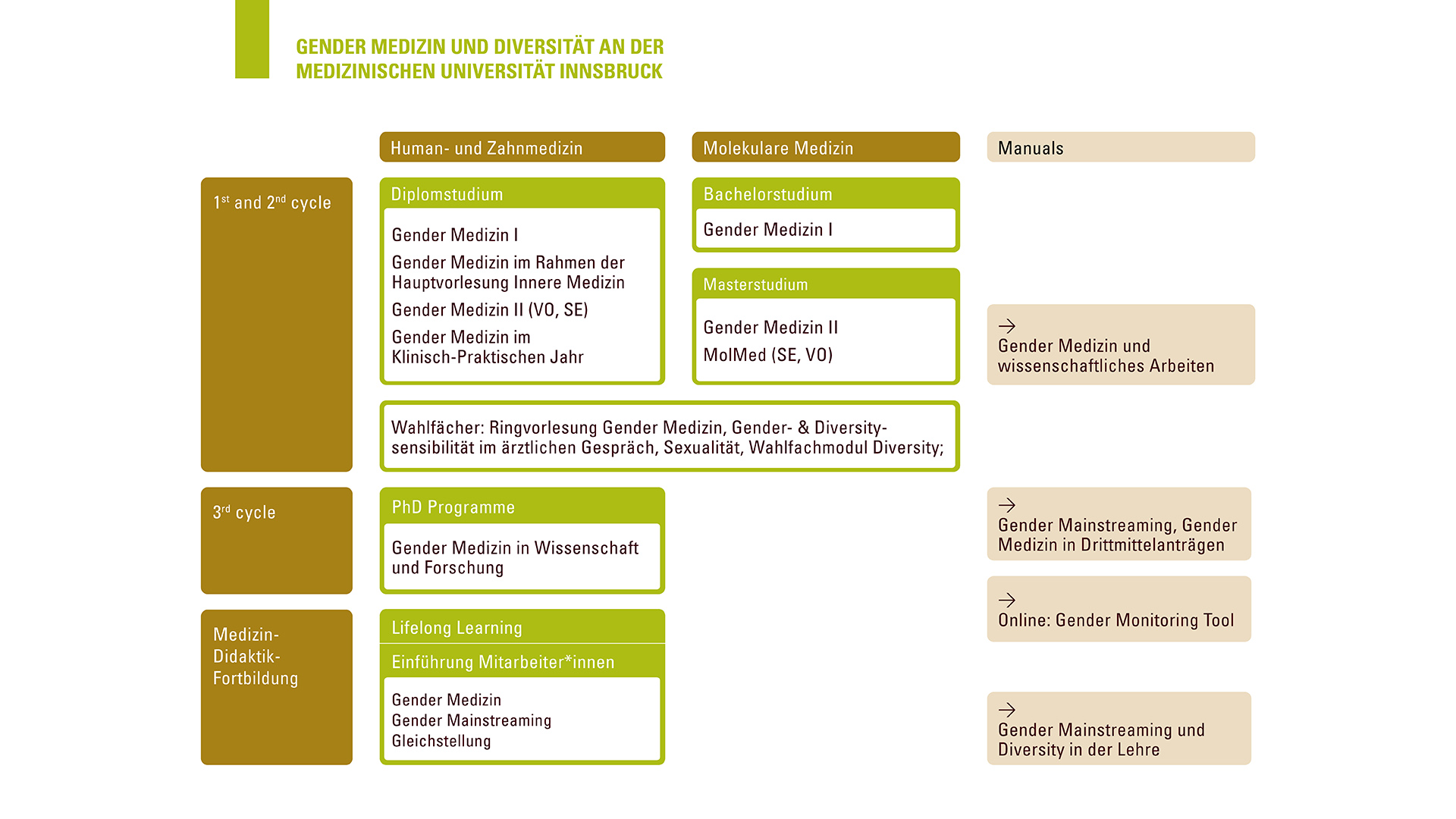Click 'Gender Medizin im Rahmen der Hauptvorlesung Innere Medizin'
Viewport: 1456px width, 819px height.
tap(508, 272)
